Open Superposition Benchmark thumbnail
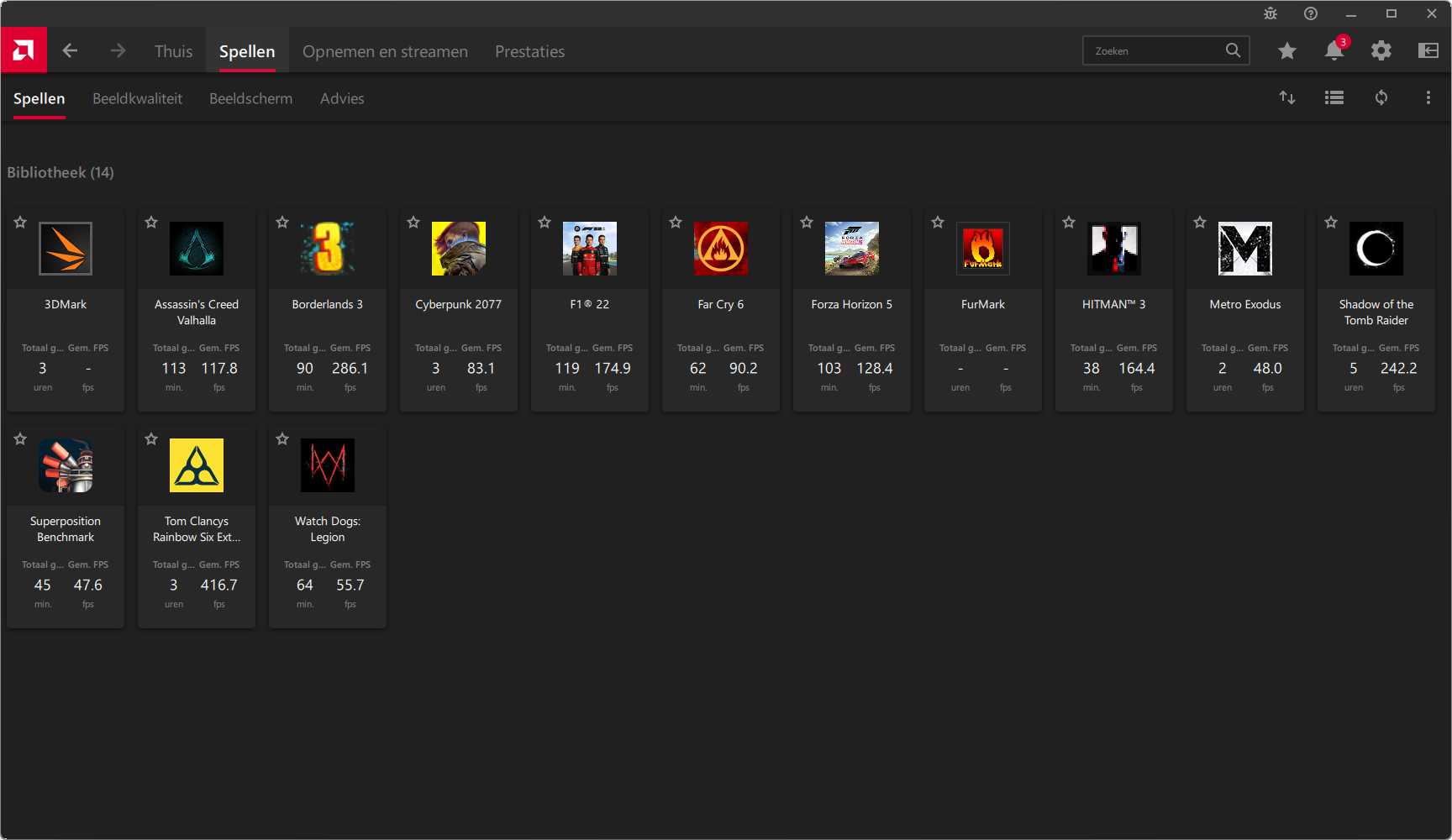This screenshot has height=840, width=1452. point(66,465)
